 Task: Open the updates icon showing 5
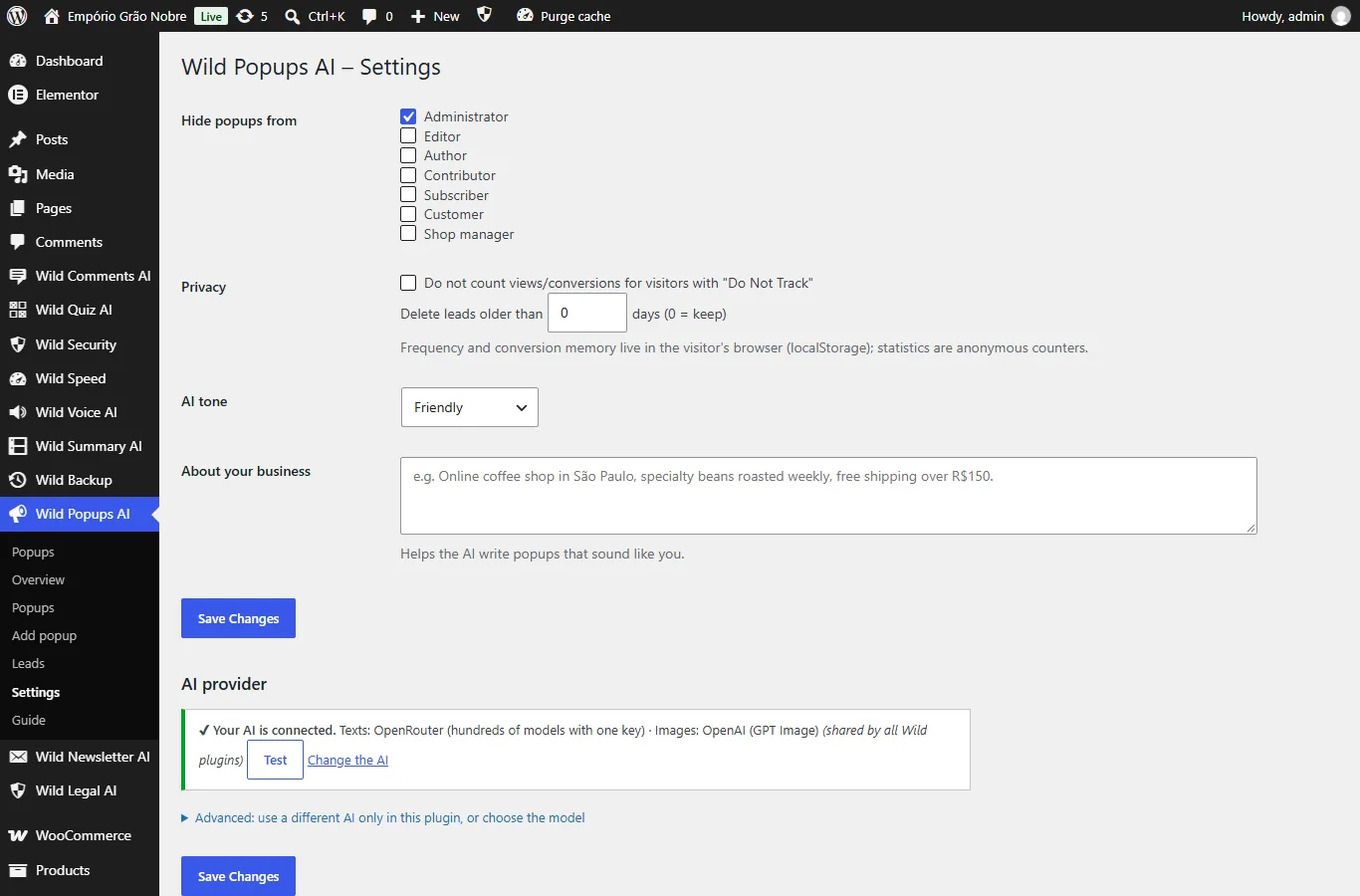pyautogui.click(x=245, y=16)
